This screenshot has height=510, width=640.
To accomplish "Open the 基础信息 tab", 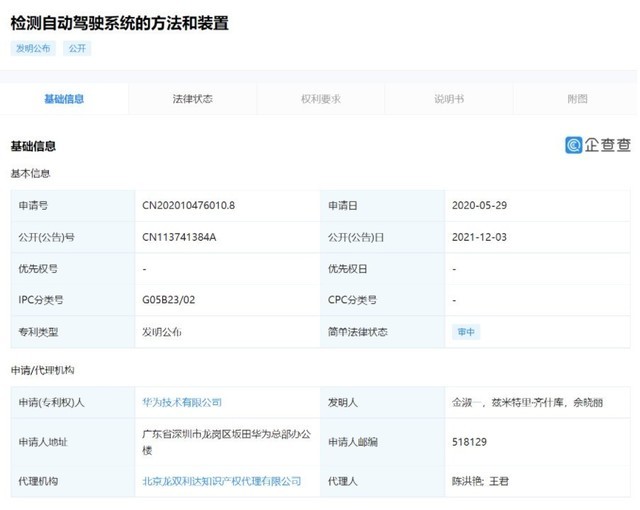I will pyautogui.click(x=64, y=99).
